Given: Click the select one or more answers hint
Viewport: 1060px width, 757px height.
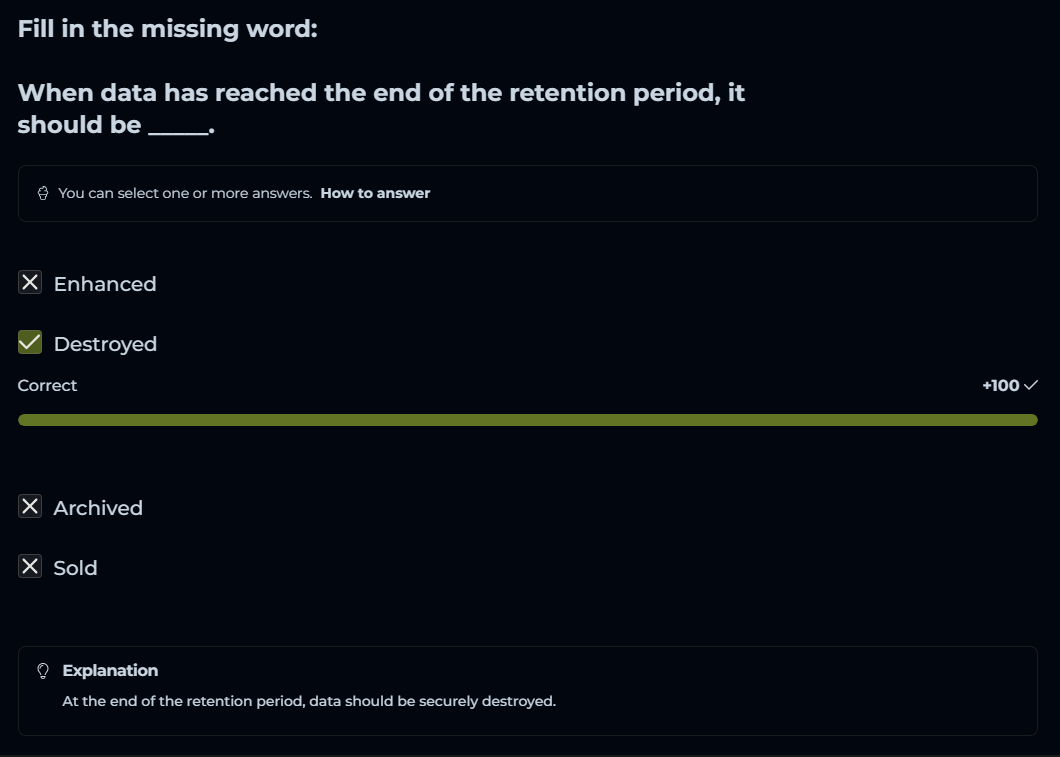Looking at the screenshot, I should 185,193.
